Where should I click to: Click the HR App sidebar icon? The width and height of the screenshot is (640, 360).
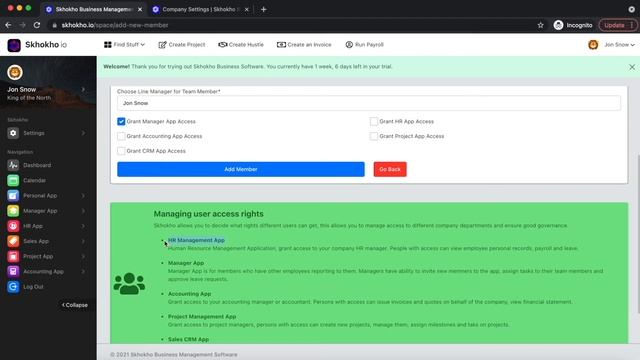coord(13,226)
